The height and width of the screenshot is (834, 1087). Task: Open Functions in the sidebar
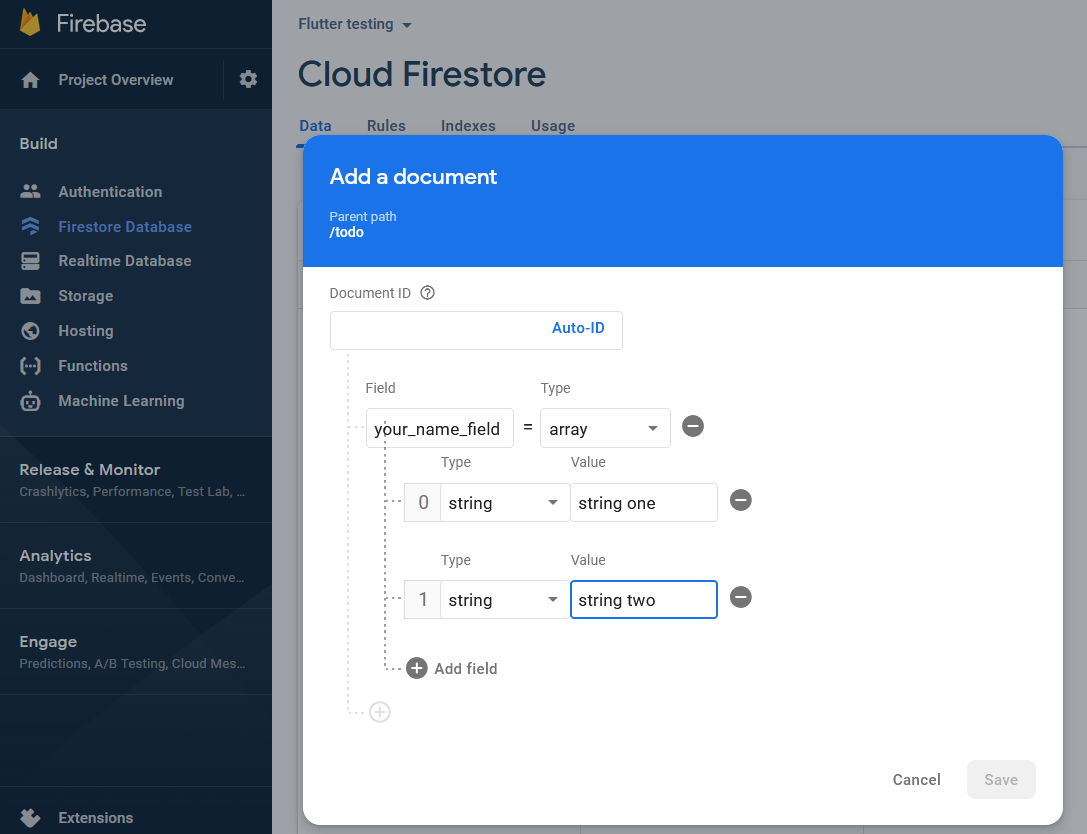(x=93, y=365)
